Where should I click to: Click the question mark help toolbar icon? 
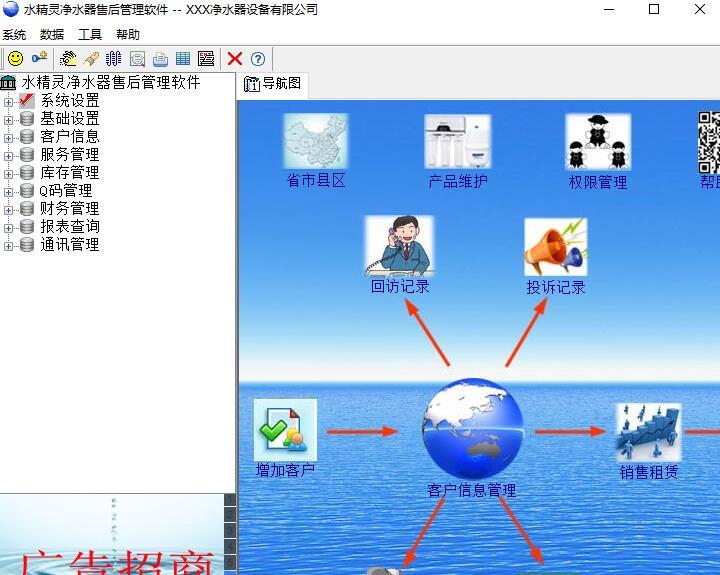coord(258,59)
